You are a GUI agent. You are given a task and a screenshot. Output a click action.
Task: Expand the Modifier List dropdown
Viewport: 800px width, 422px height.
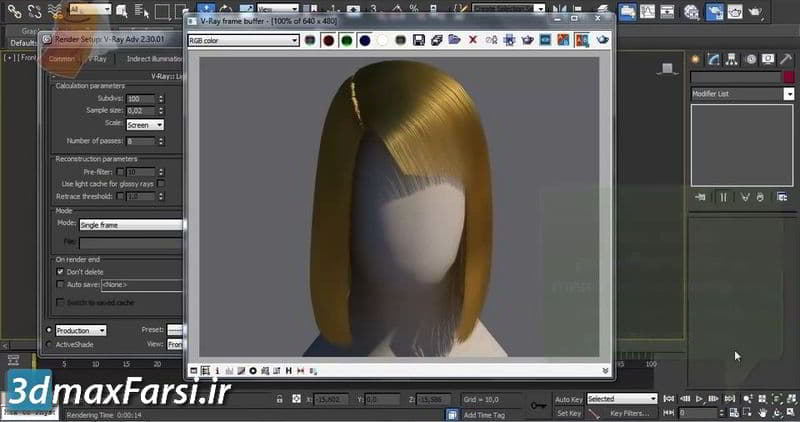[788, 93]
